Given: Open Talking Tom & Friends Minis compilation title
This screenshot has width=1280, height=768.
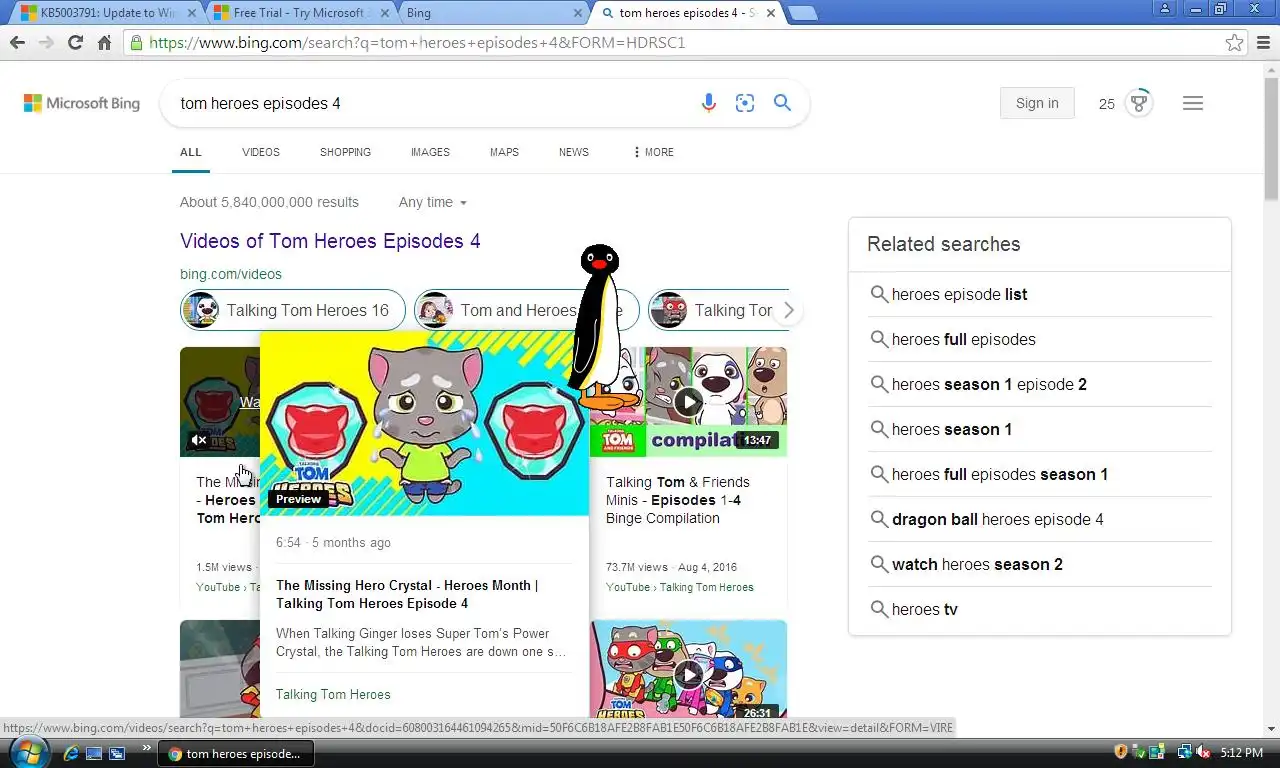Looking at the screenshot, I should tap(678, 500).
